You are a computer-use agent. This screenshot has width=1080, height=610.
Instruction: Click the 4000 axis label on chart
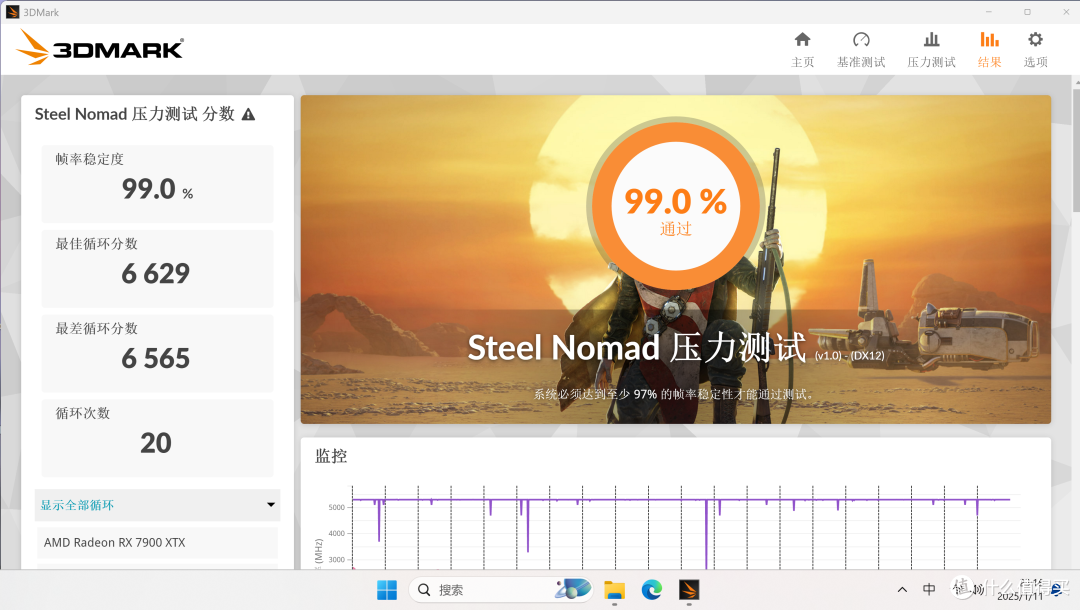(337, 534)
